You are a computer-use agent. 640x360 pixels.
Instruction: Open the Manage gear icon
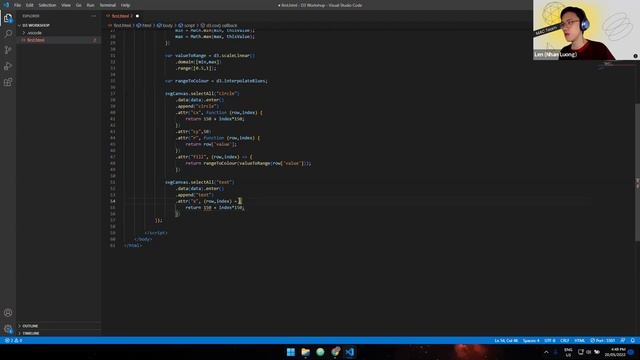click(8, 329)
